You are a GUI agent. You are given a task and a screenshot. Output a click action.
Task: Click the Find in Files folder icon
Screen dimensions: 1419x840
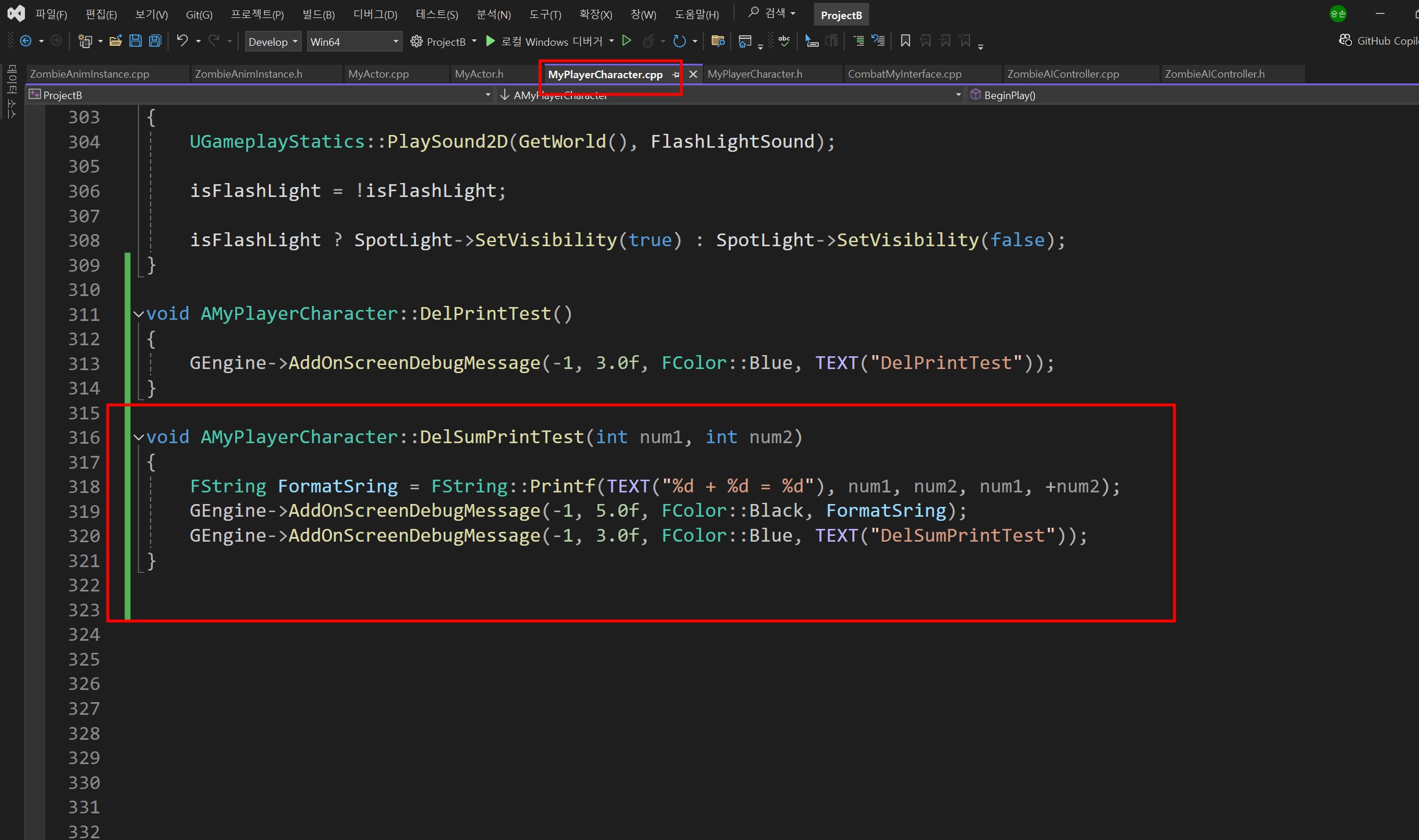pyautogui.click(x=717, y=41)
